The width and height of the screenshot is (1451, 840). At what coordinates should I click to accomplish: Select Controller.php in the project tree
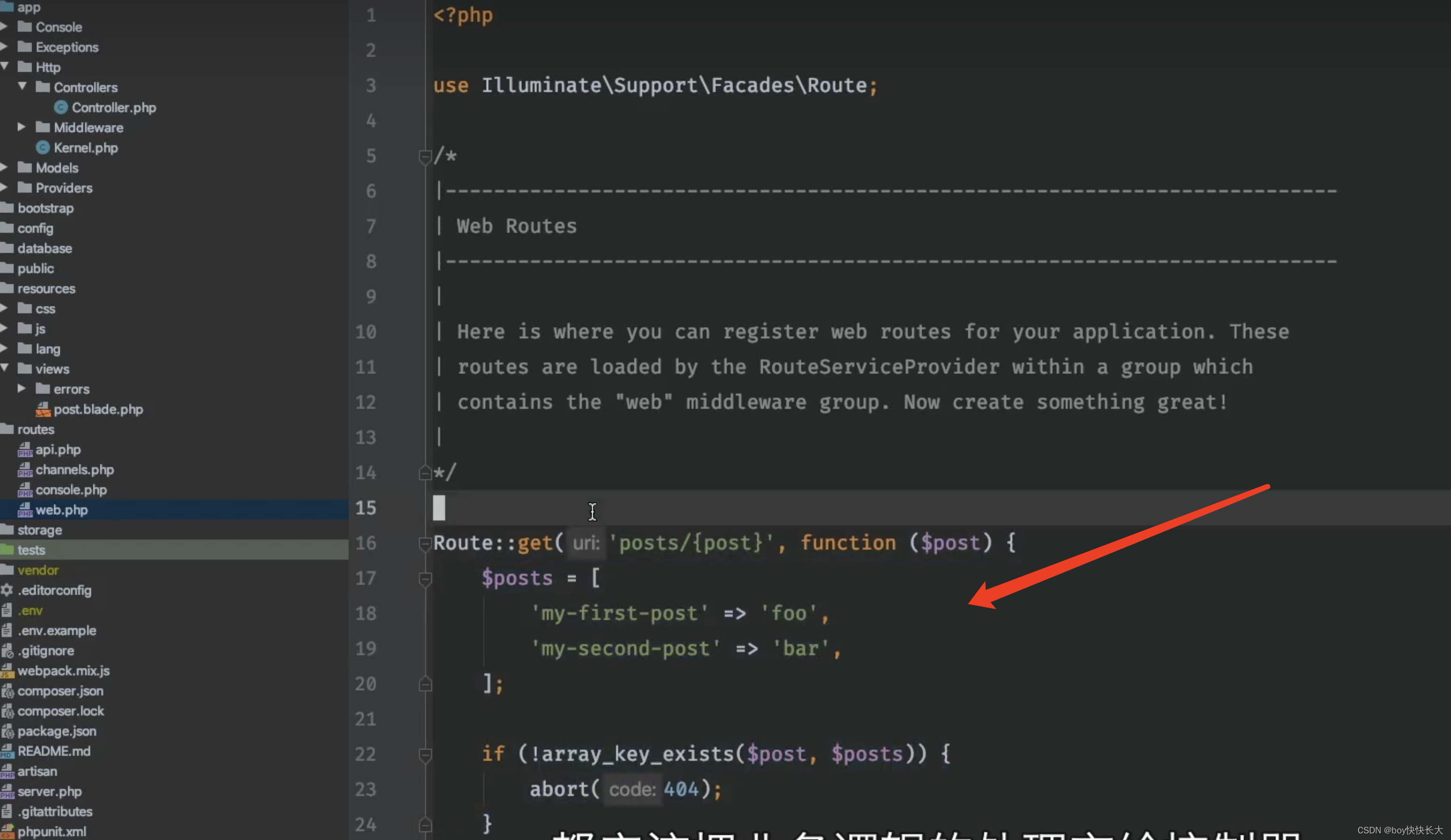tap(114, 107)
